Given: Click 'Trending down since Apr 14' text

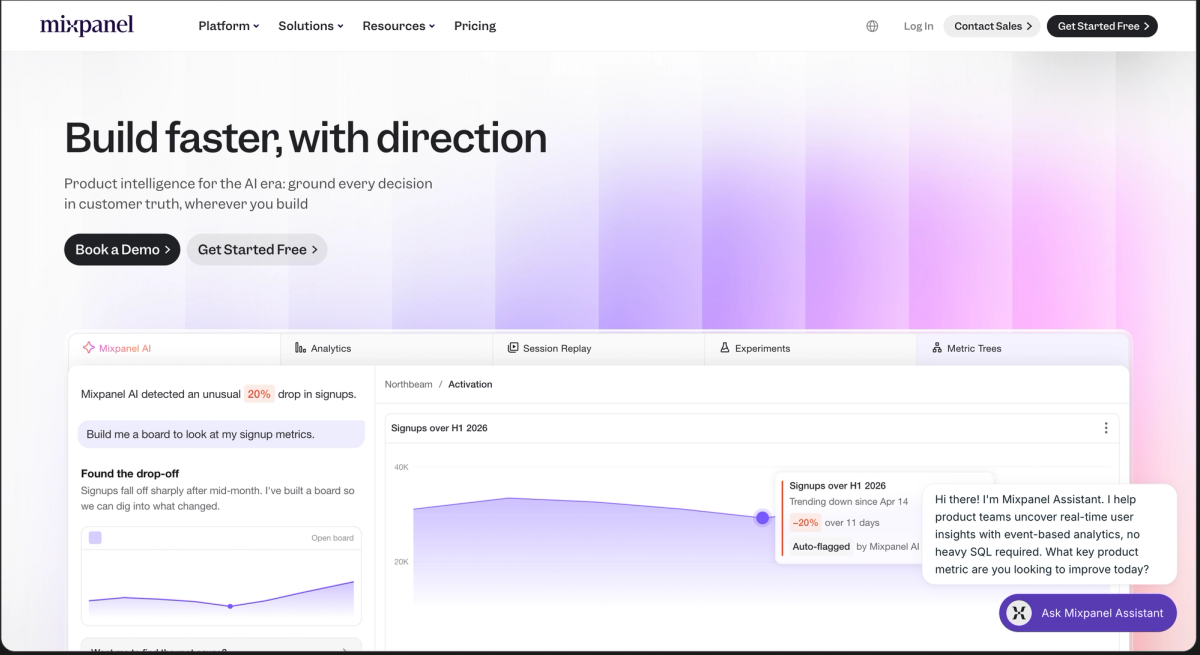Looking at the screenshot, I should 849,502.
